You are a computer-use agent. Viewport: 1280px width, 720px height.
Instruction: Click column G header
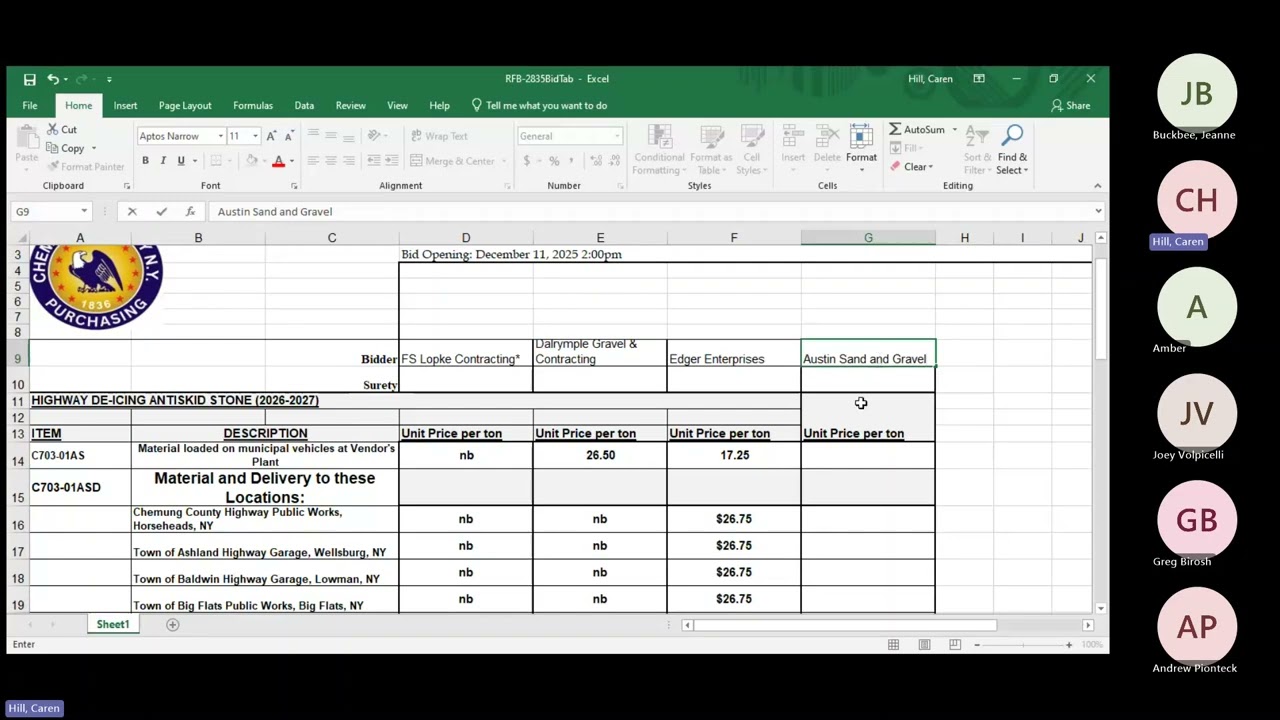pyautogui.click(x=868, y=238)
